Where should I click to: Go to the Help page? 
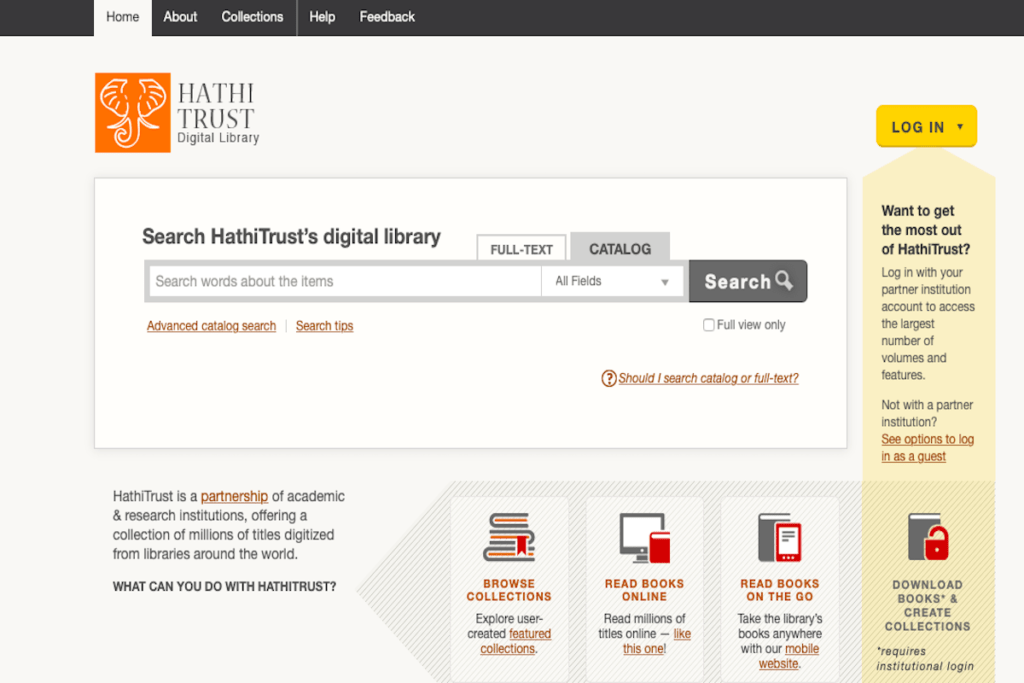tap(322, 17)
